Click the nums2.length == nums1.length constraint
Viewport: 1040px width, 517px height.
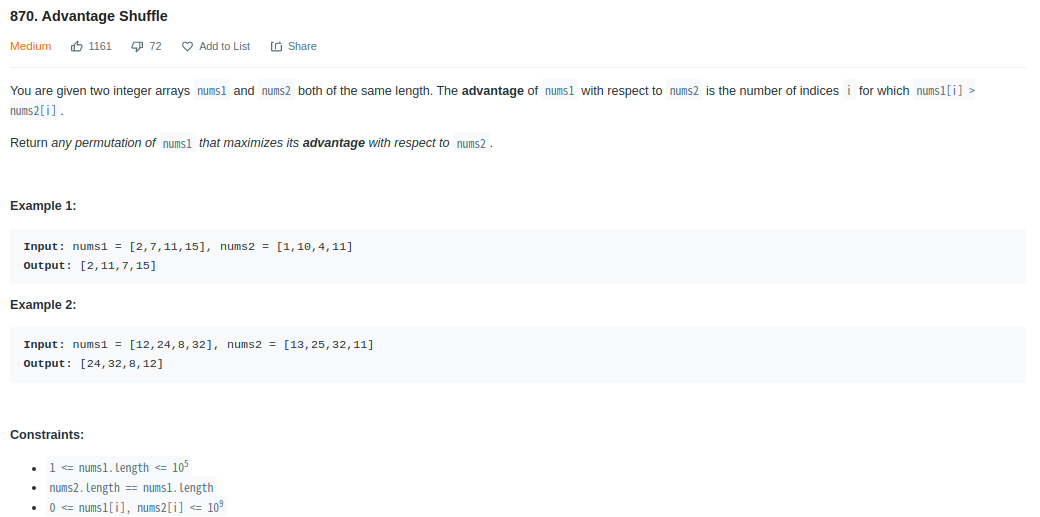pyautogui.click(x=131, y=488)
